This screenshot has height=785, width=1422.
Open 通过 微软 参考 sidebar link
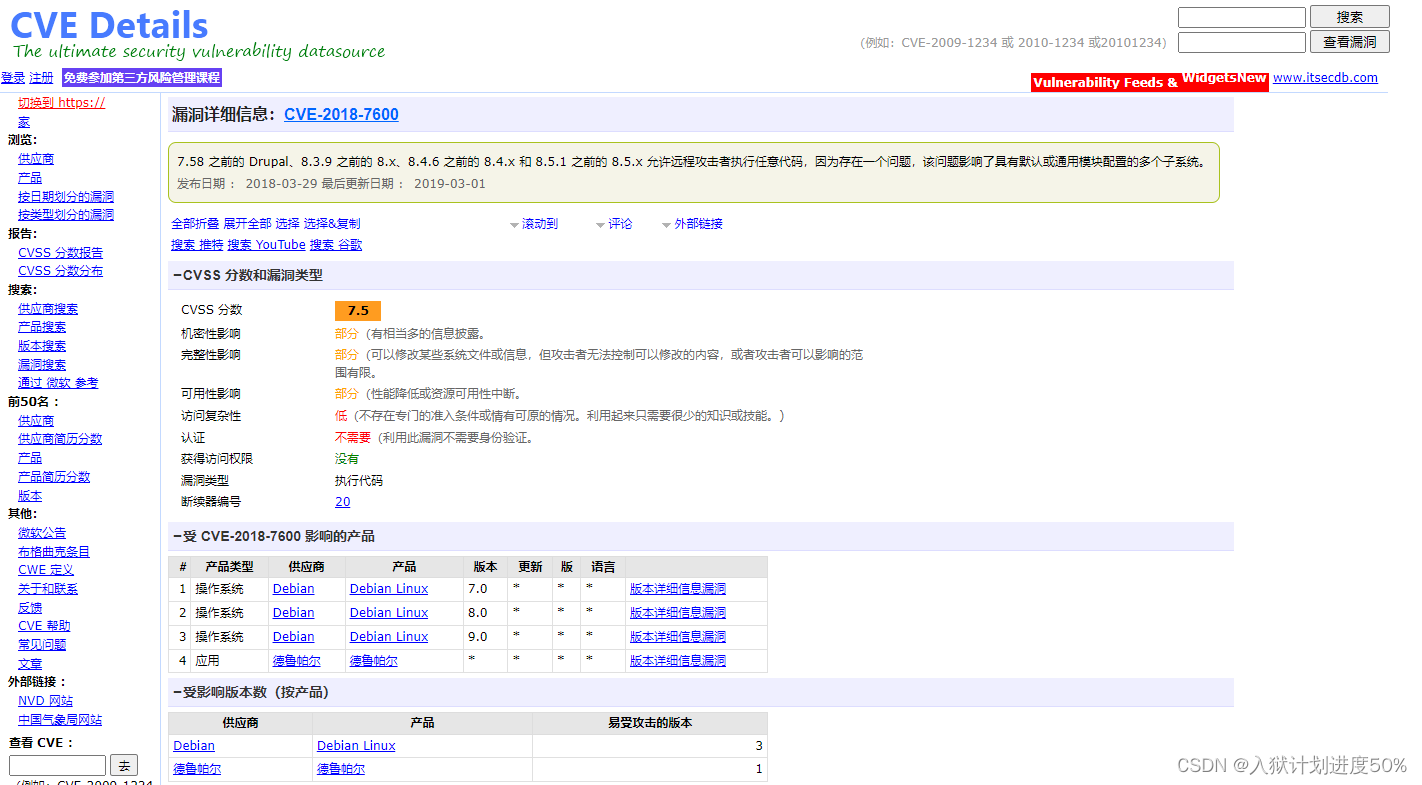(x=58, y=383)
